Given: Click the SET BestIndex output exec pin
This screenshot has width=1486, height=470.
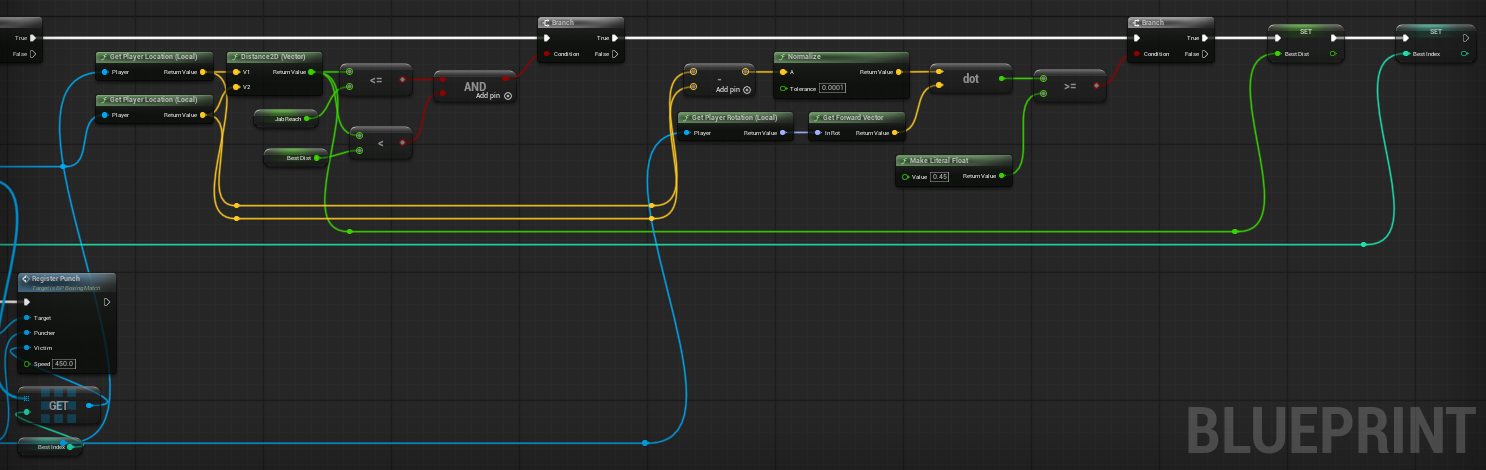Looking at the screenshot, I should (1464, 38).
